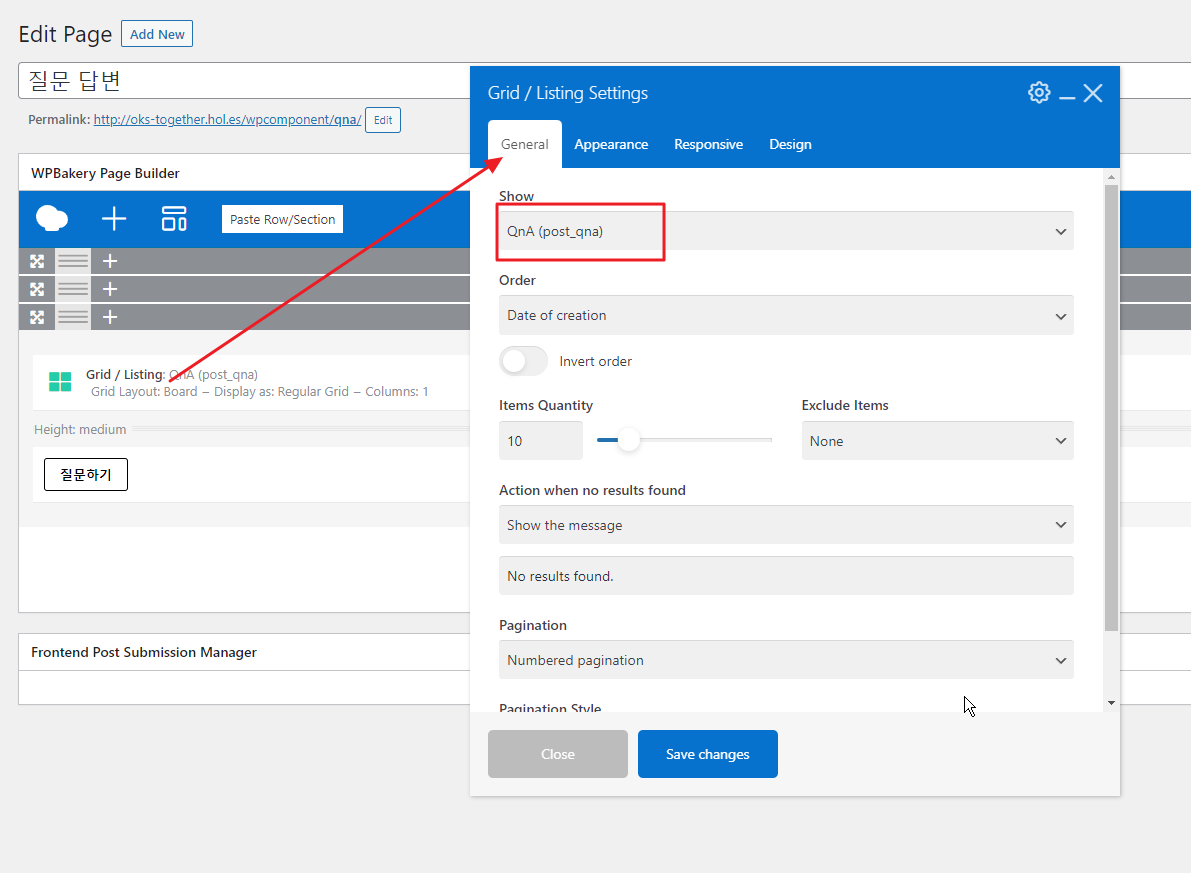
Task: Click the Frontend Post Submission Manager heading
Action: (x=144, y=652)
